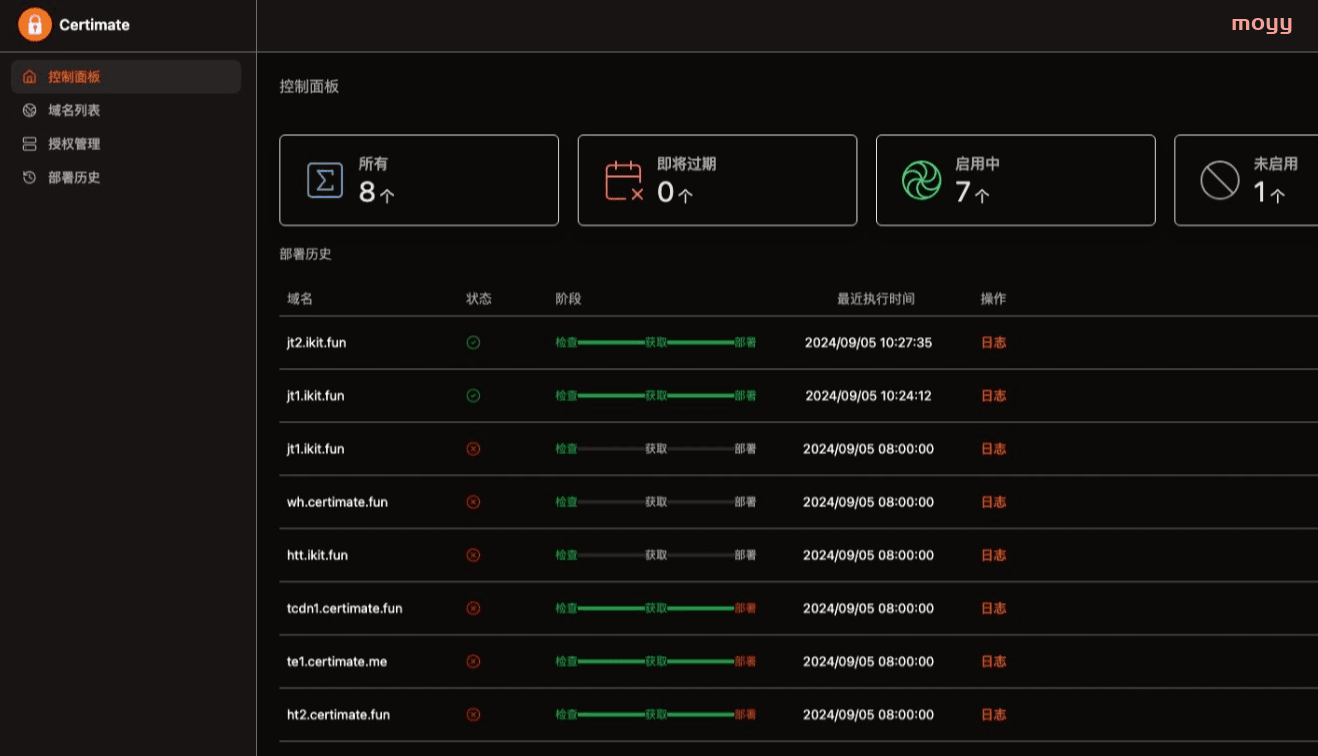
Task: Select domain te1.certimate.me
Action: point(336,661)
